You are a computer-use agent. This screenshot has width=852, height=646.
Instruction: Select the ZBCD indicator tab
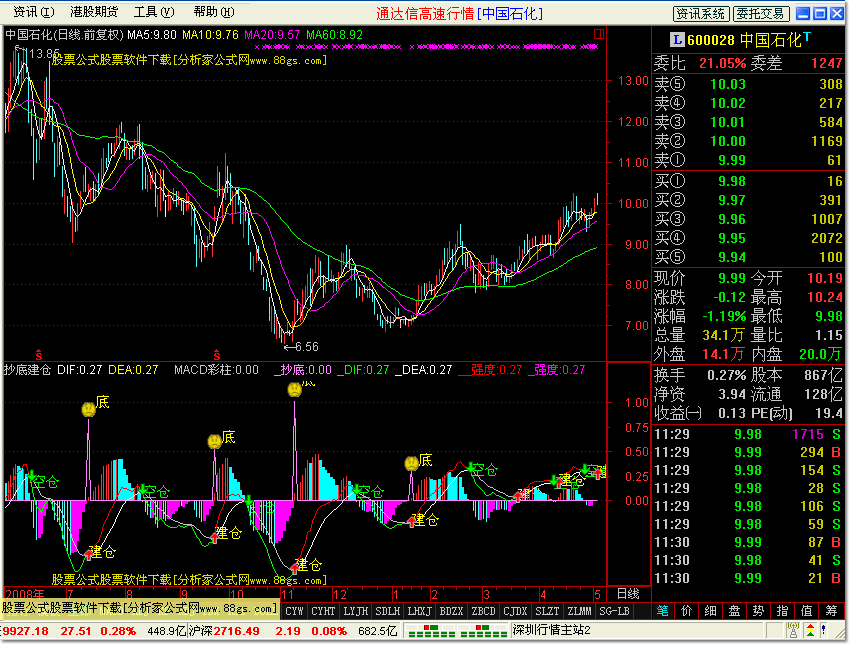pos(484,611)
